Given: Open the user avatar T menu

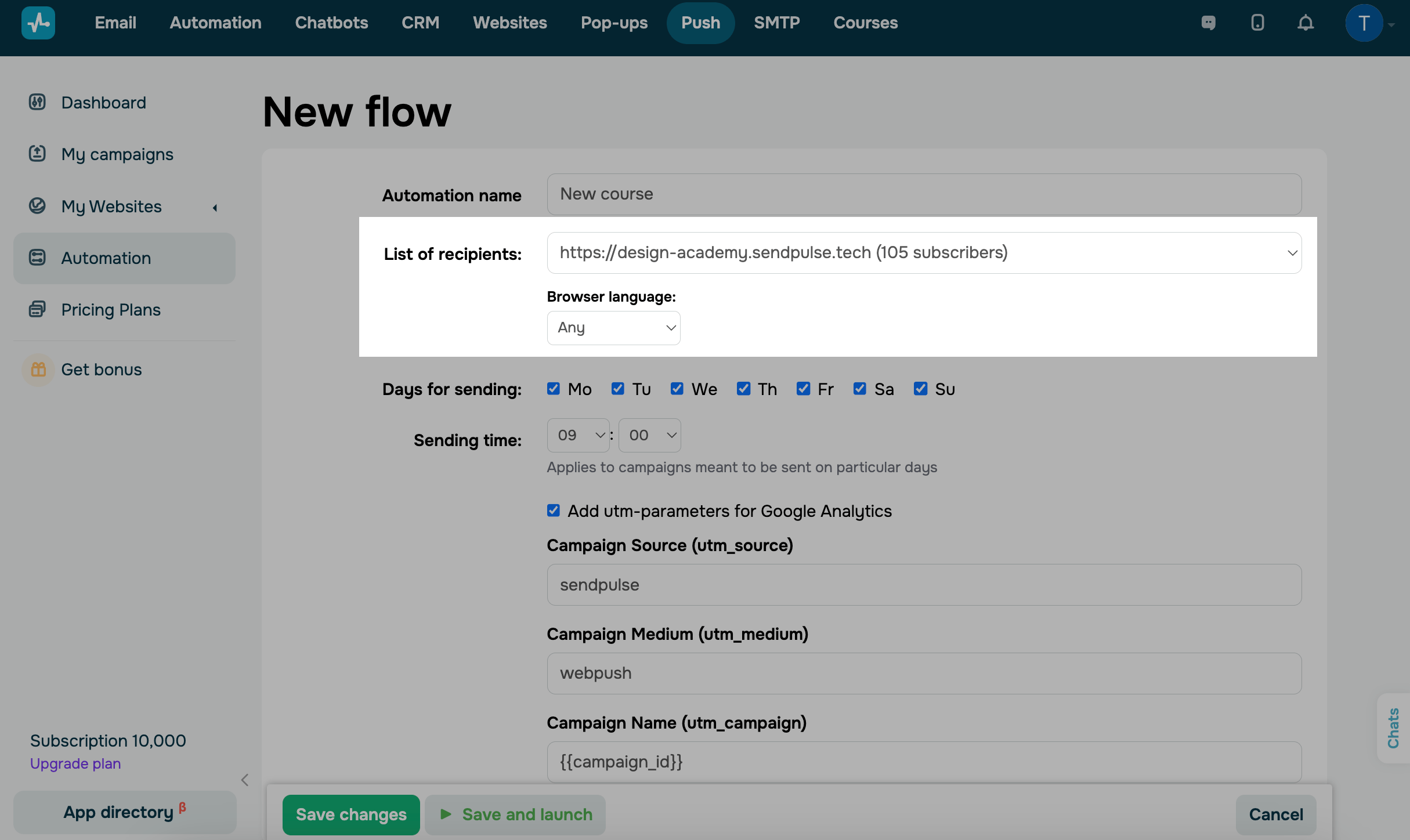Looking at the screenshot, I should [1364, 23].
